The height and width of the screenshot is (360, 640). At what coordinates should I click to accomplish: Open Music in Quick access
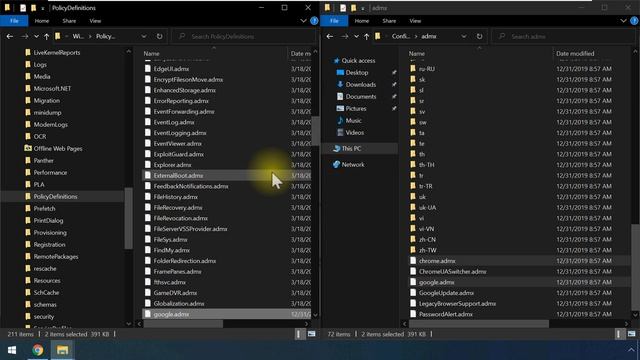coord(353,121)
